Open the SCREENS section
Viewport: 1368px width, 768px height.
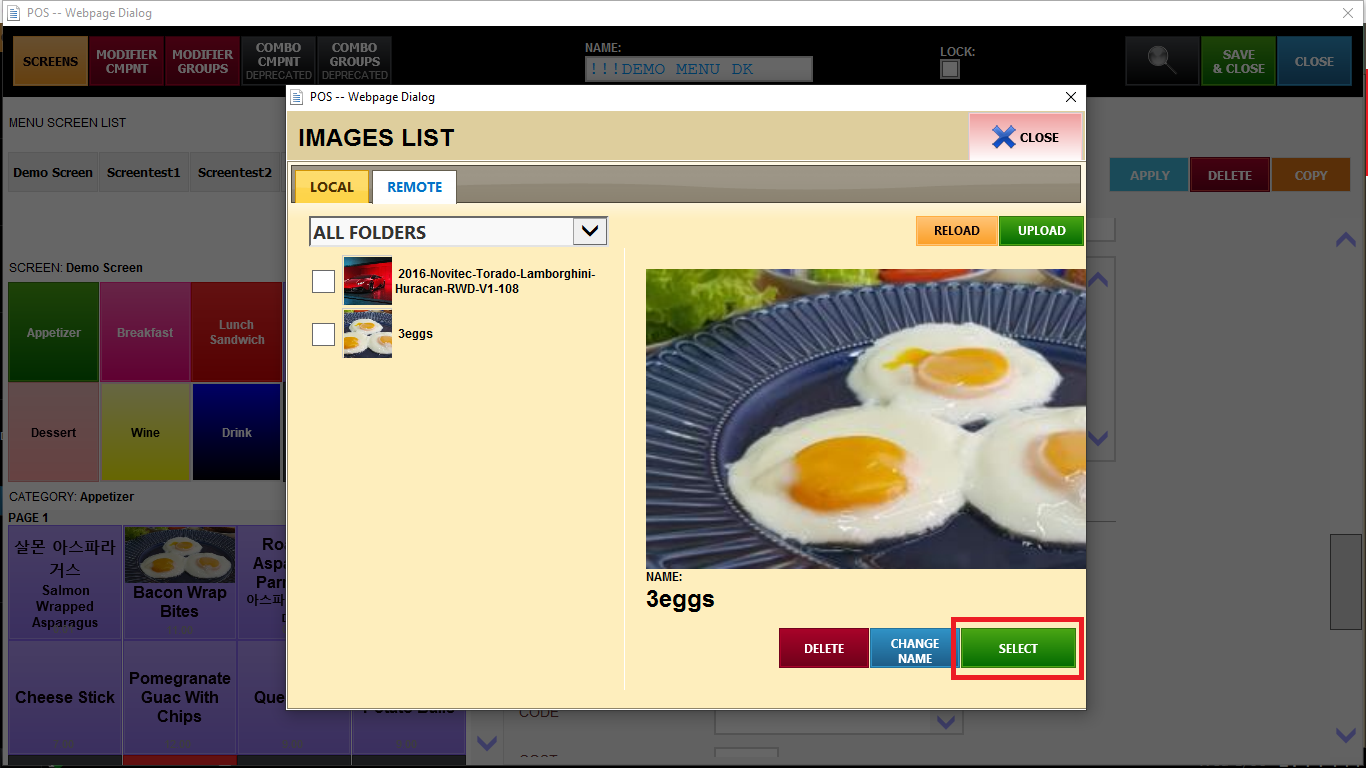(x=50, y=61)
